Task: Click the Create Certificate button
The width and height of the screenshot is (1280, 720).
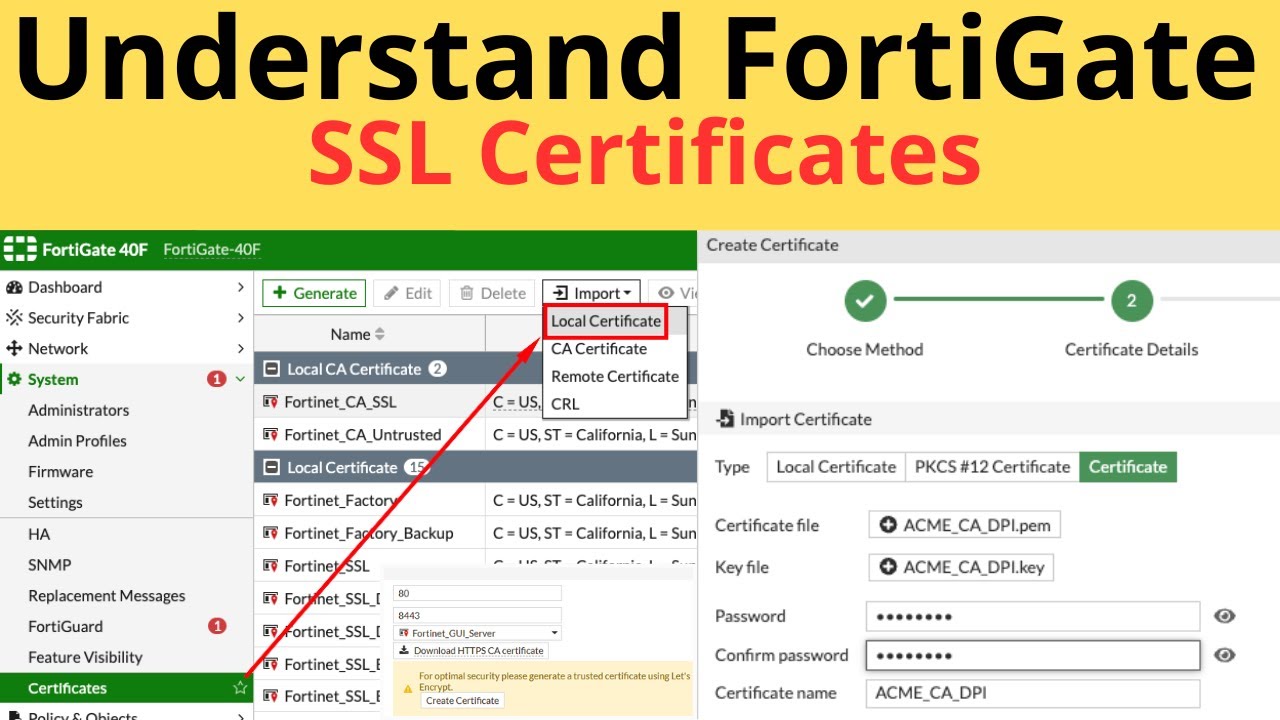Action: point(462,701)
